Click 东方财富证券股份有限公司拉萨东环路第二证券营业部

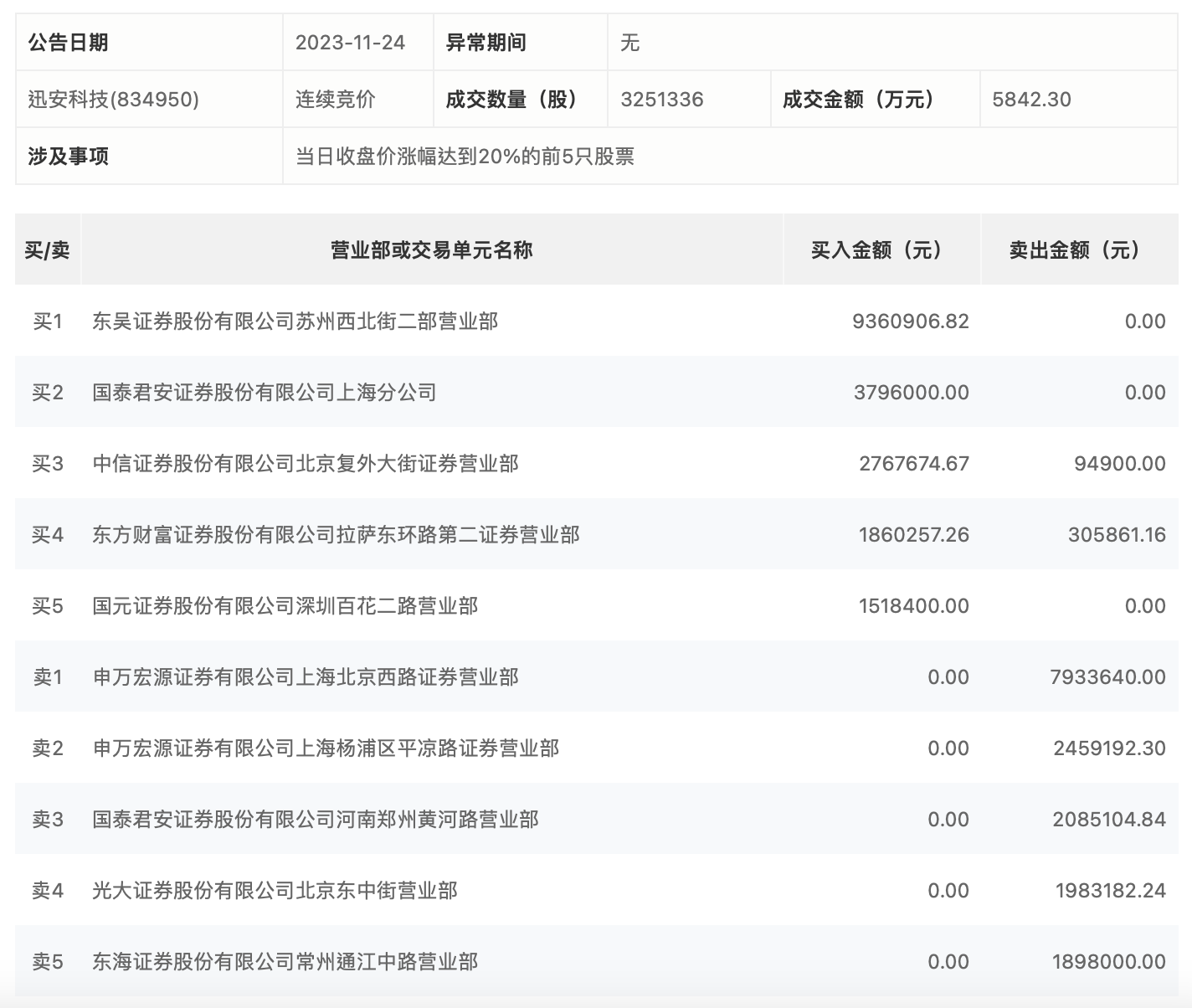[336, 534]
